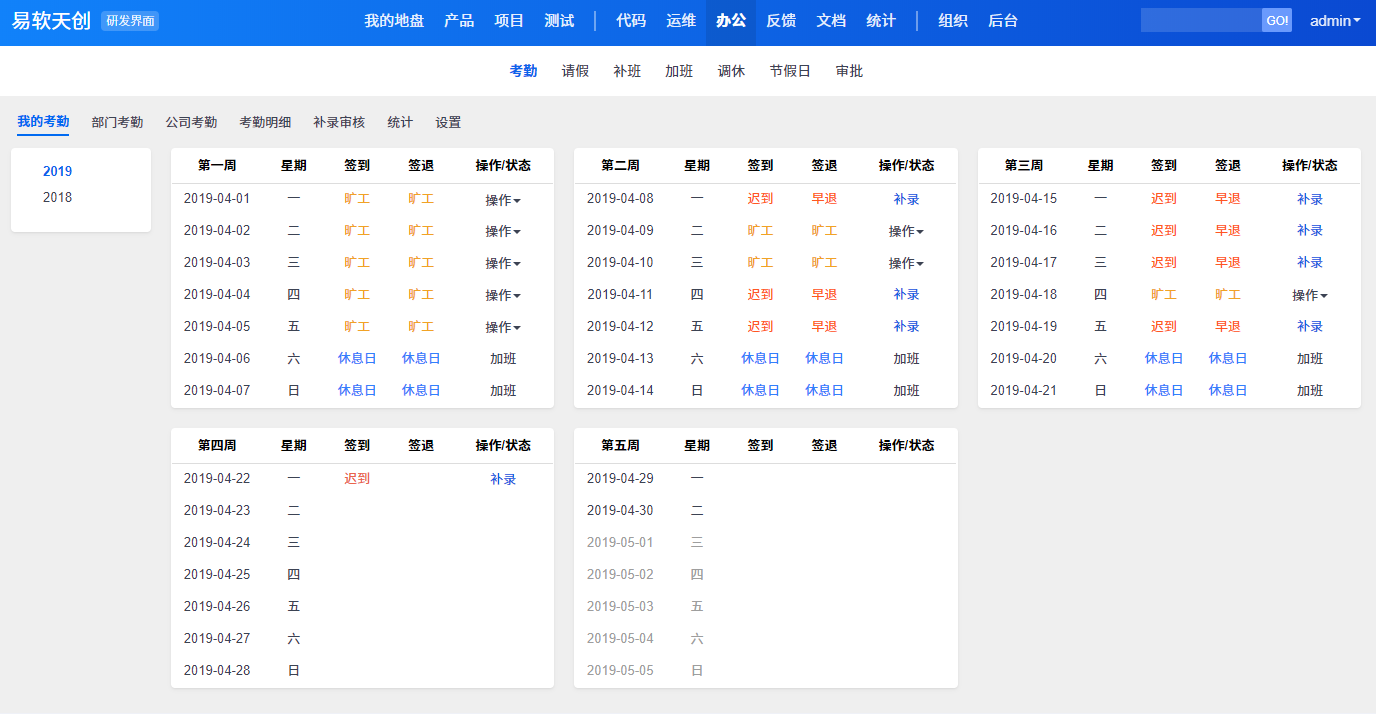Screen dimensions: 1376x716
Task: Open 项目 in main navigation
Action: click(509, 21)
